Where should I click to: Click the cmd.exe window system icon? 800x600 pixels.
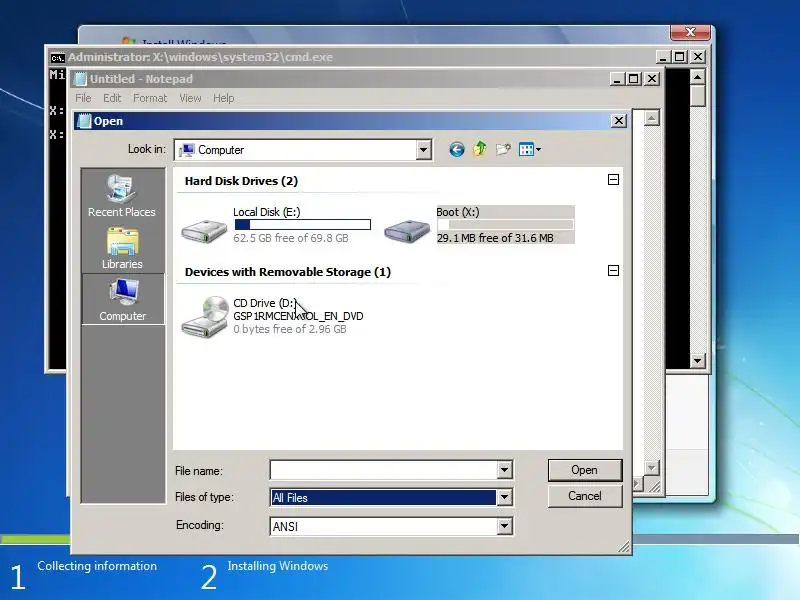click(58, 58)
